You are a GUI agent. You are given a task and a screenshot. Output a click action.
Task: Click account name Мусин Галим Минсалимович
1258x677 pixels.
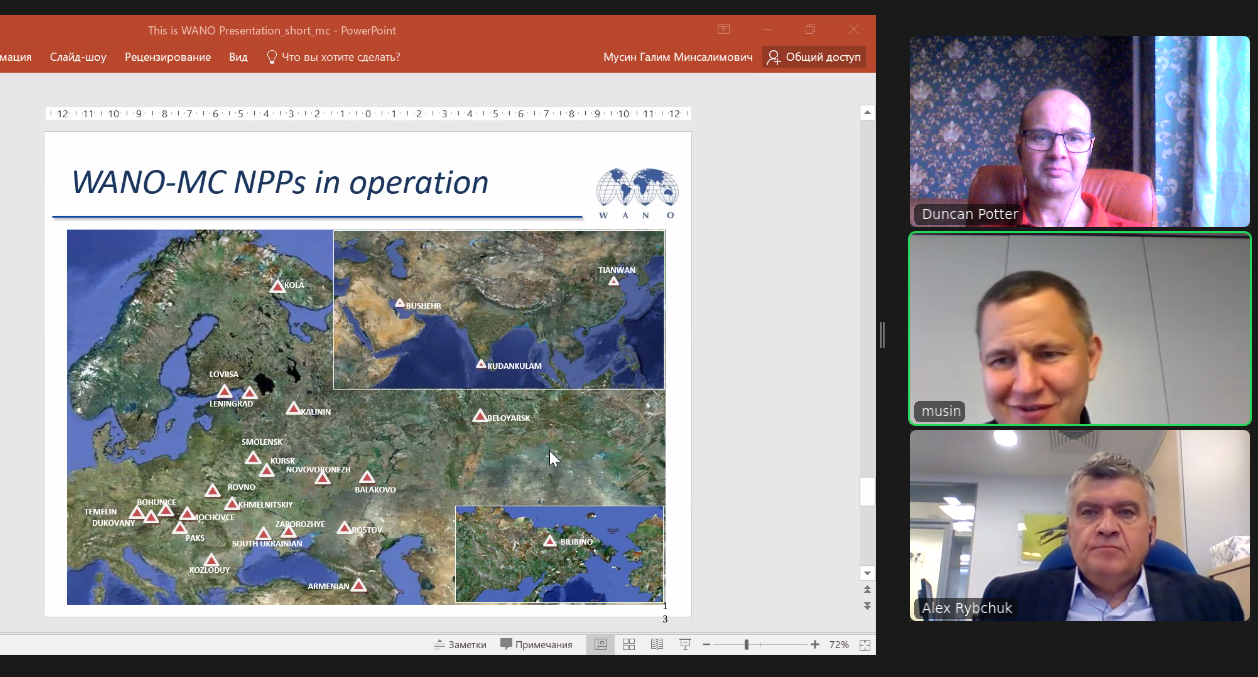coord(677,57)
